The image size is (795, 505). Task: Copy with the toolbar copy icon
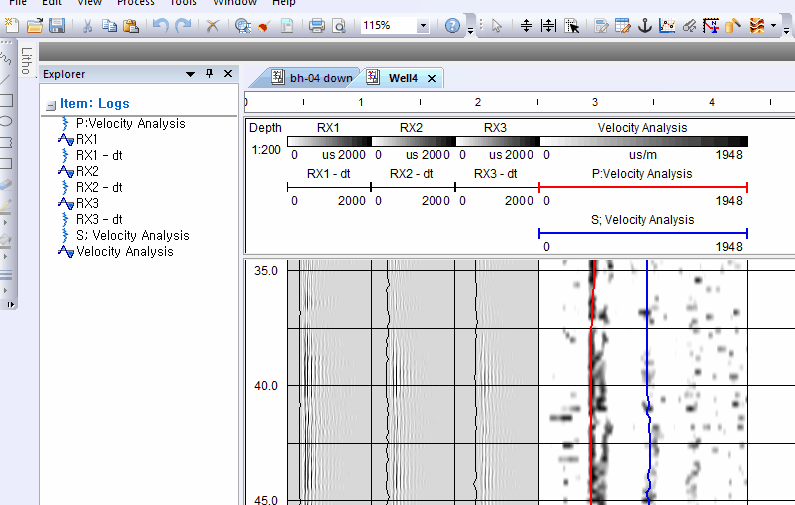click(x=109, y=25)
